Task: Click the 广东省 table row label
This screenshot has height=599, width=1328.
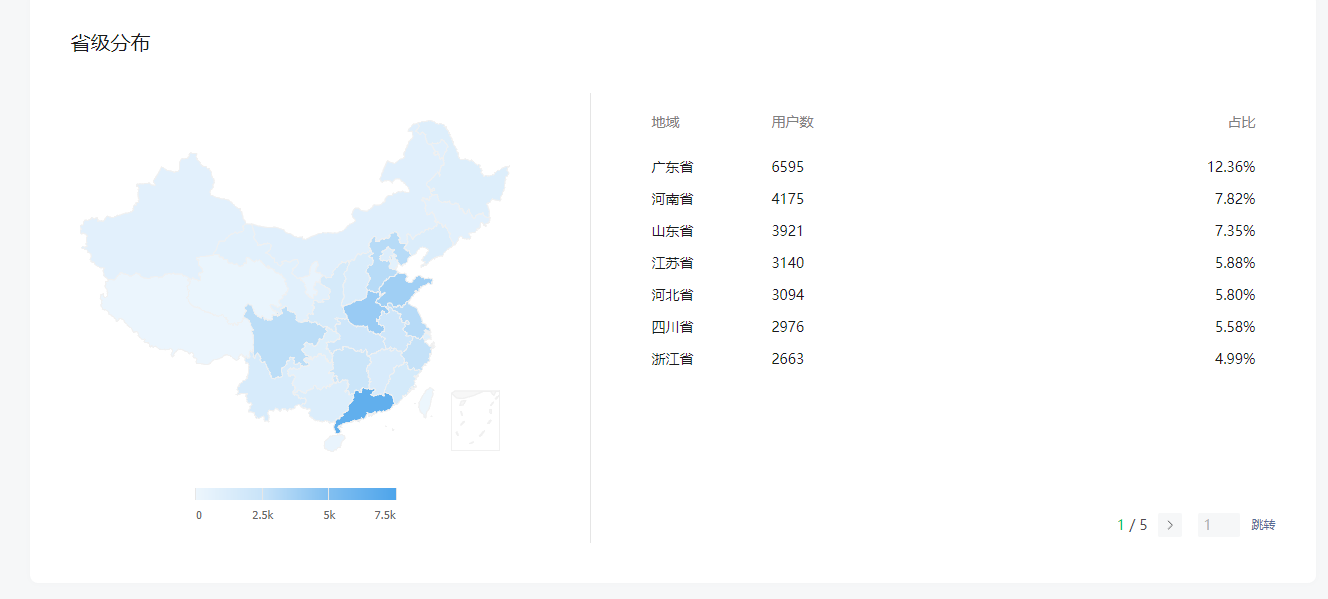Action: pos(672,167)
